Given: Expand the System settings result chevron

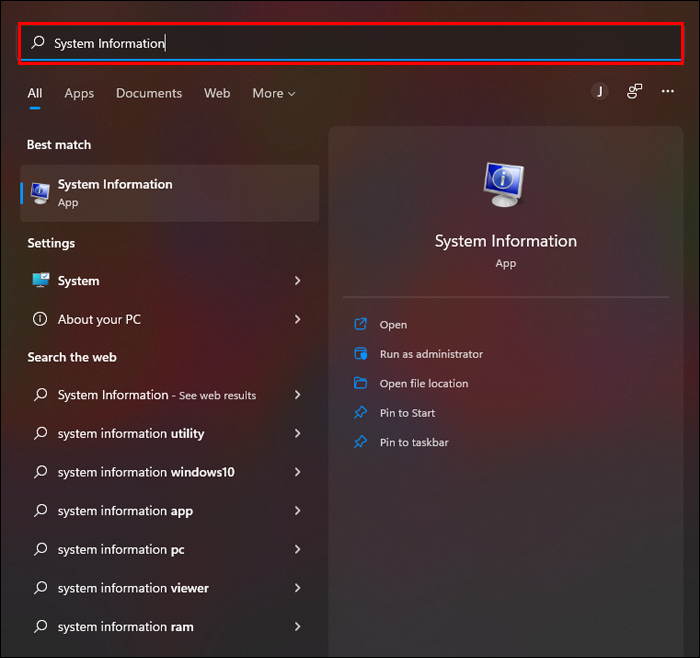Looking at the screenshot, I should [x=297, y=281].
